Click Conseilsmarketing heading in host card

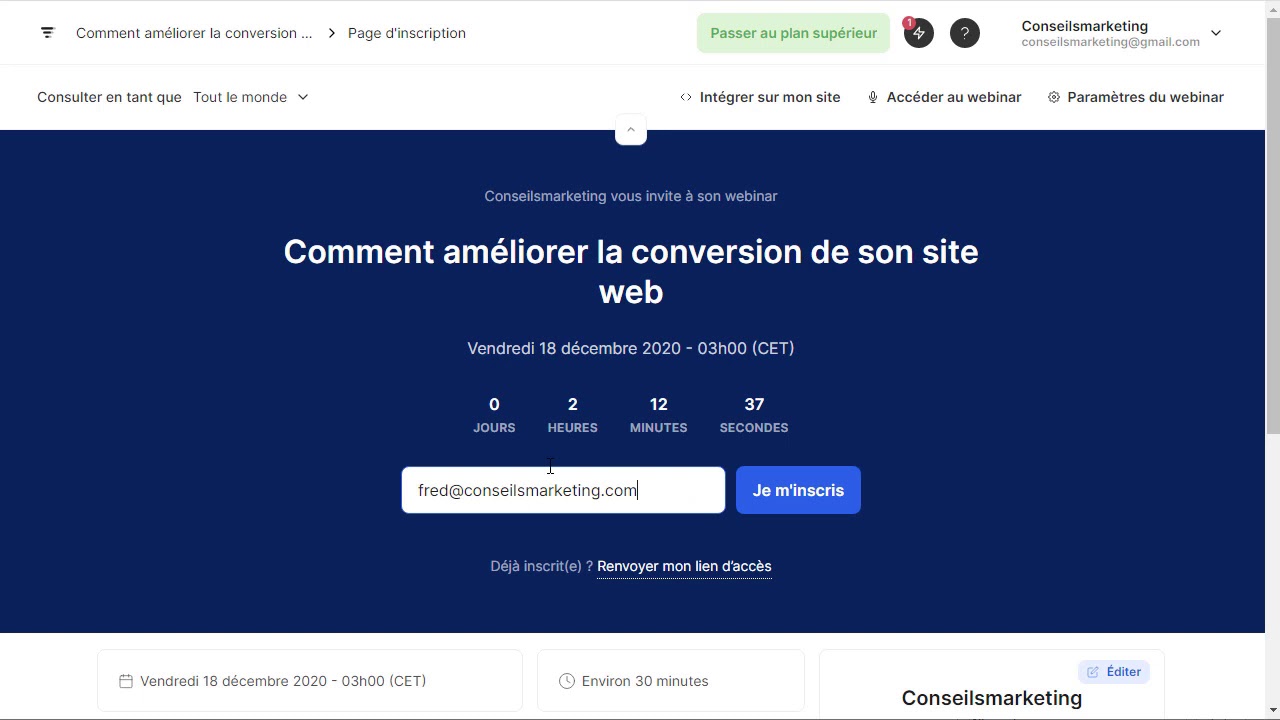(x=992, y=698)
